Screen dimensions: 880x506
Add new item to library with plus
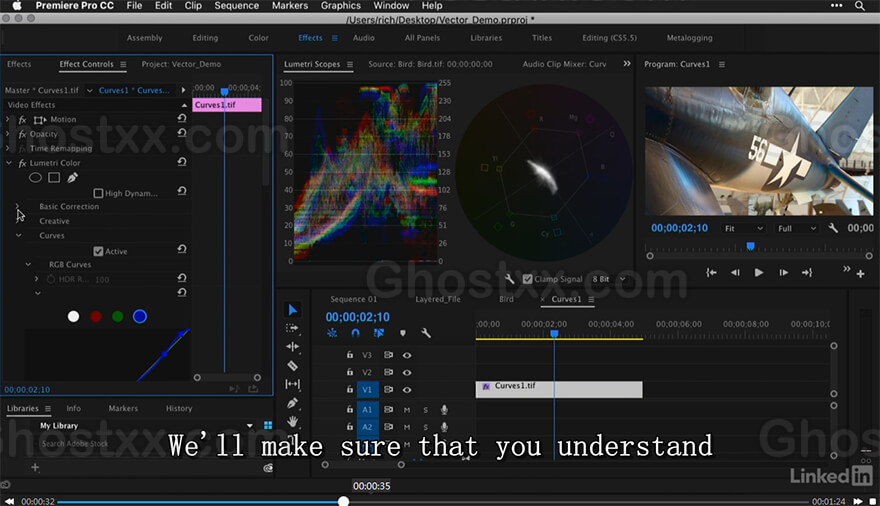tap(35, 467)
